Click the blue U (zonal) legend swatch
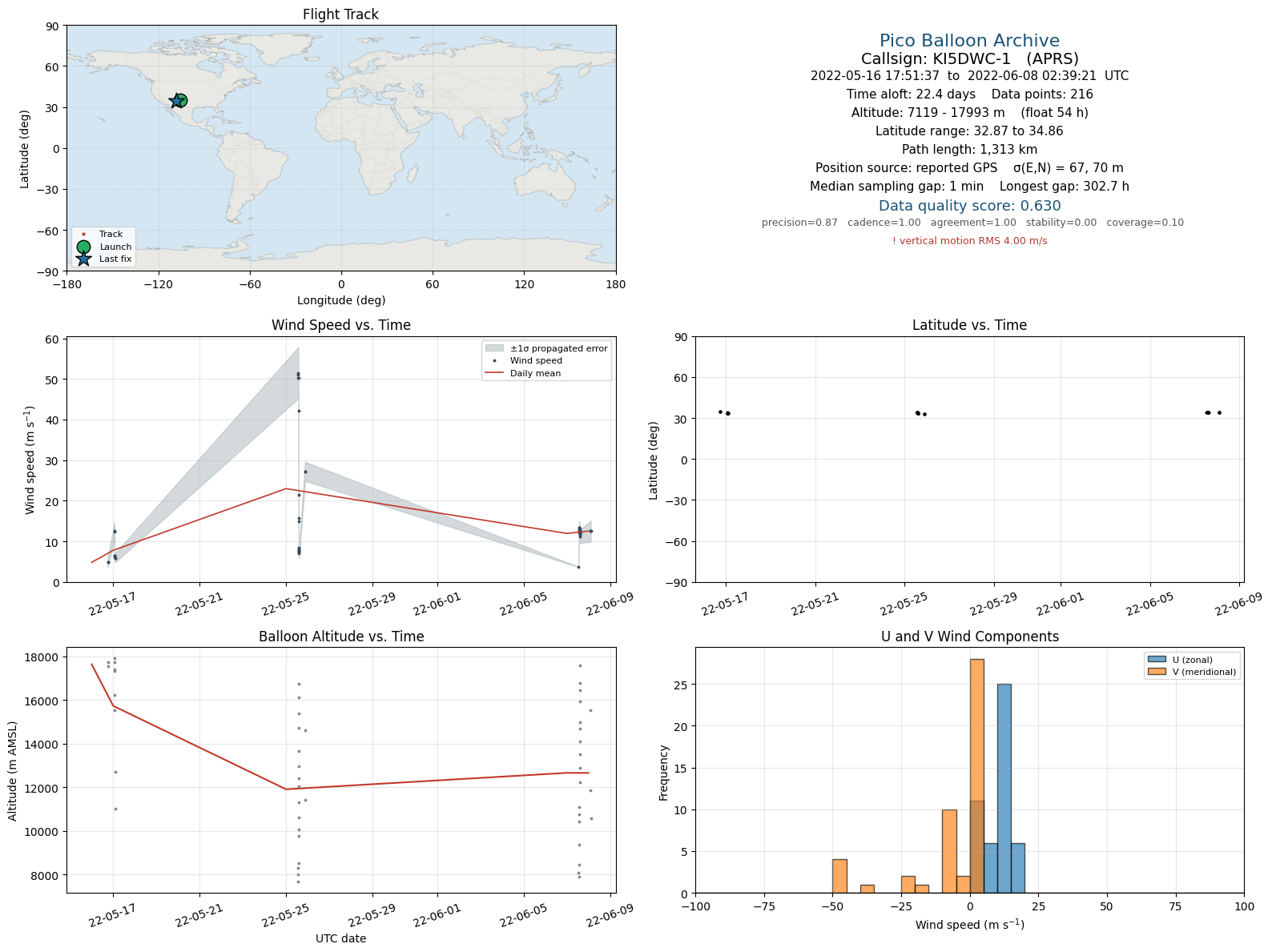The image size is (1272, 952). 1156,660
